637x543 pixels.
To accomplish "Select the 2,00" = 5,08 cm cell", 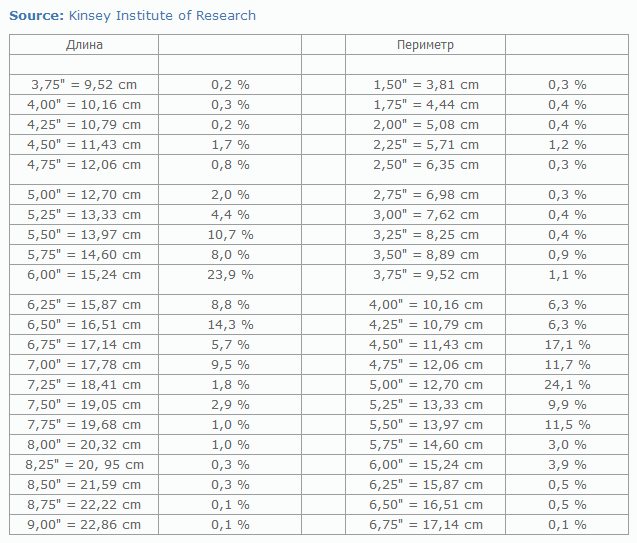I will [425, 125].
